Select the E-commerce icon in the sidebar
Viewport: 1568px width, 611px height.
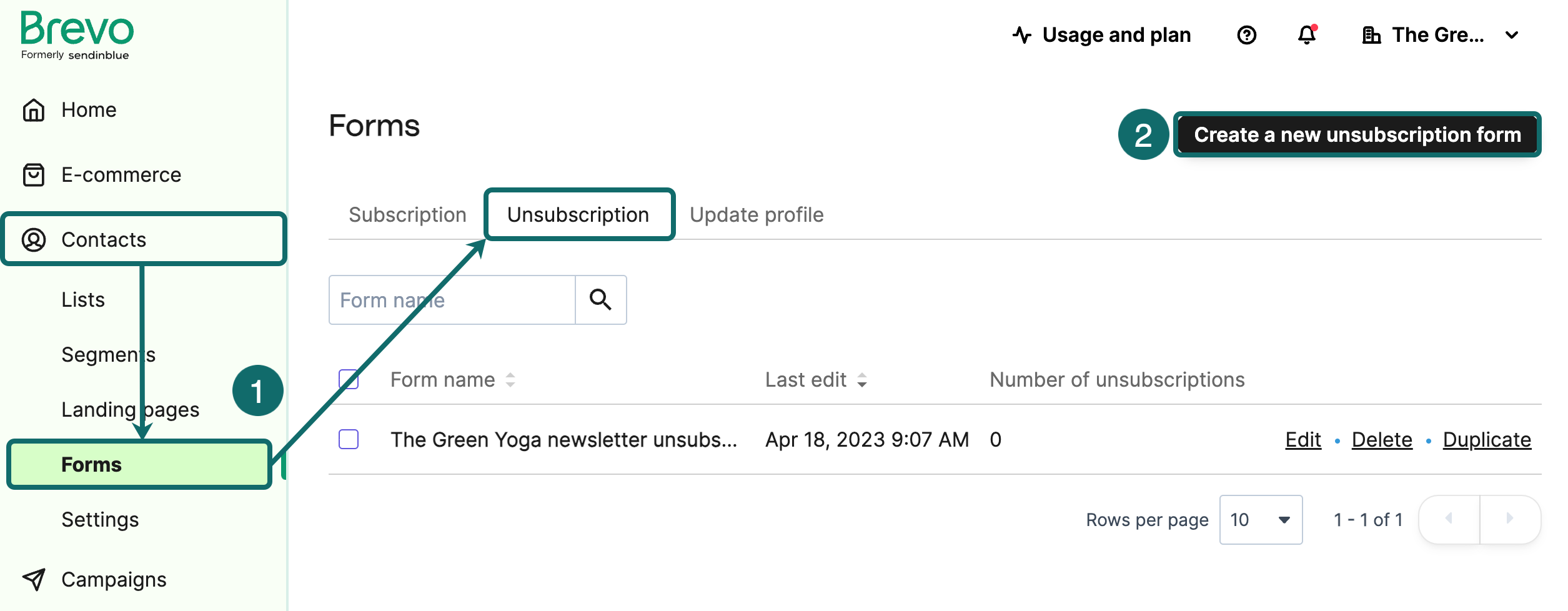click(34, 175)
